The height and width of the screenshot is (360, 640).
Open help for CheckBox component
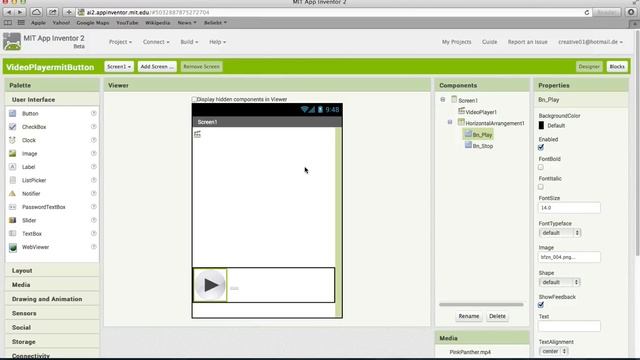pos(93,127)
